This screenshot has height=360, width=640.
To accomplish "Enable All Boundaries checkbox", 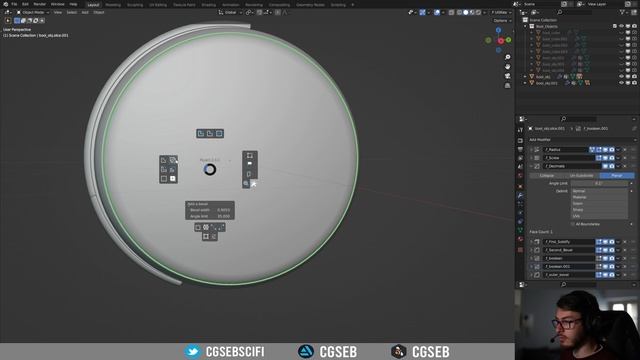I will tap(573, 224).
